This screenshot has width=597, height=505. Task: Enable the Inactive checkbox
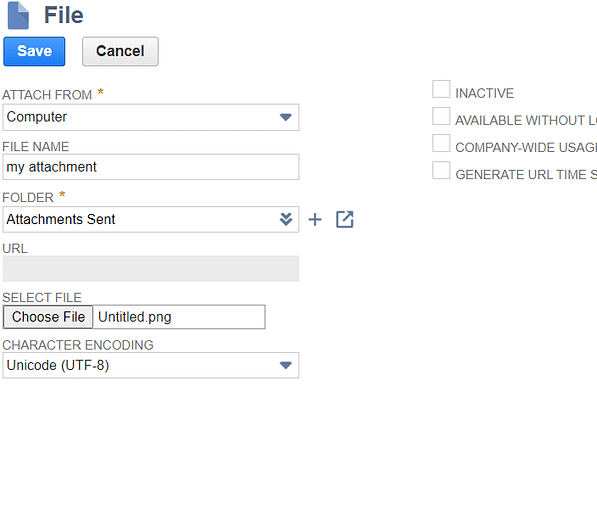441,89
